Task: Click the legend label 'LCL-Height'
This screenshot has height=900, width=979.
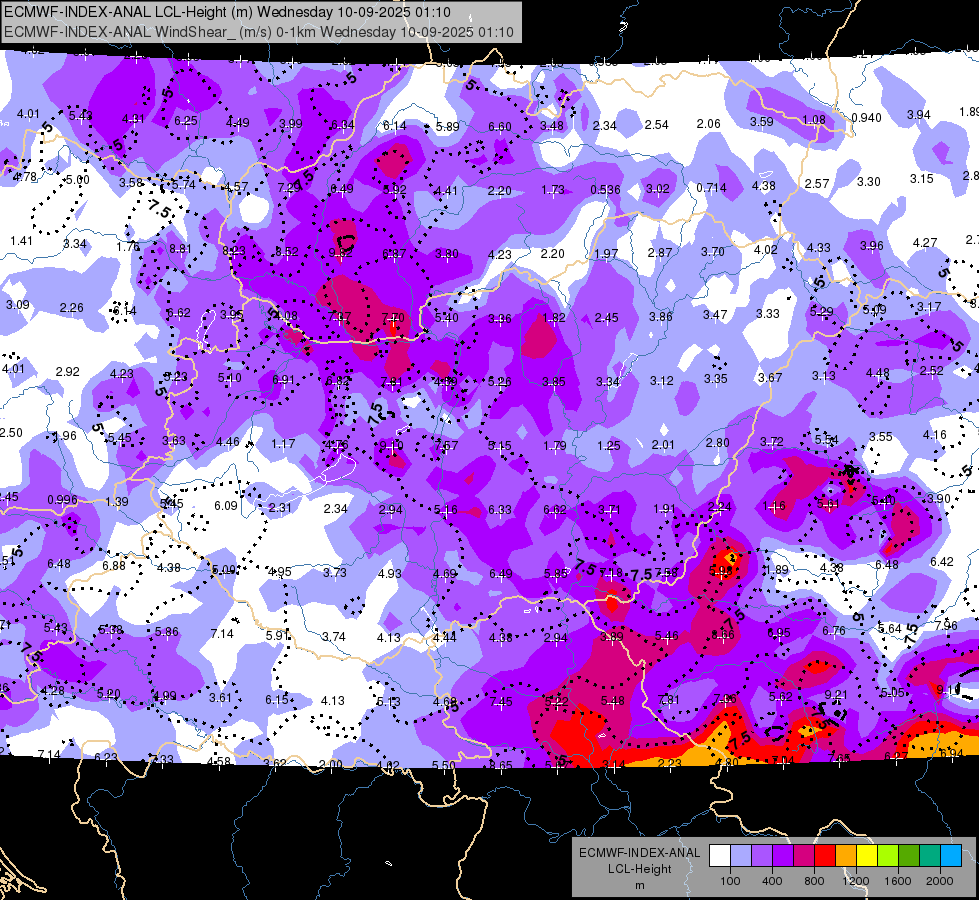Action: (x=639, y=869)
